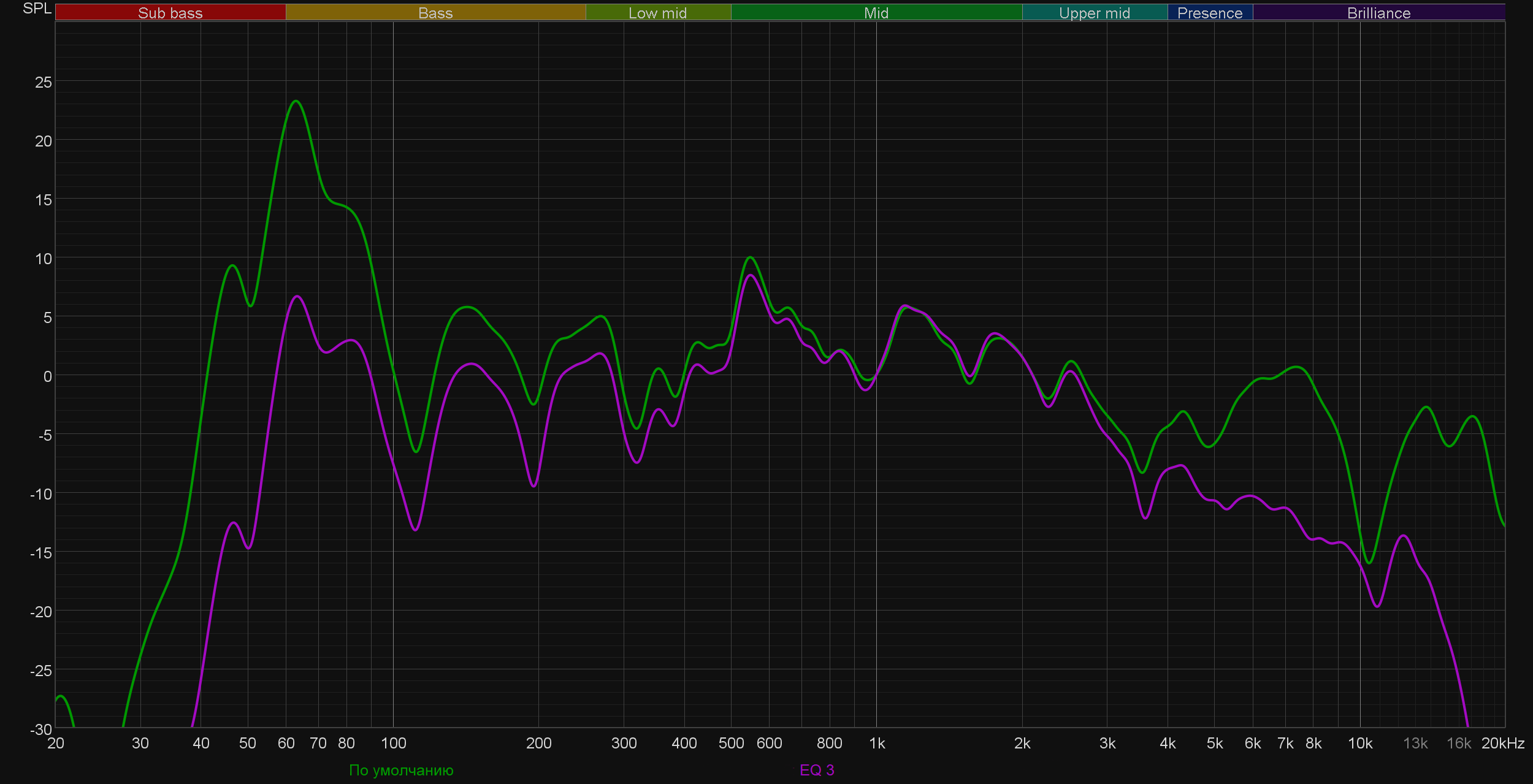Click the Upper mid band header
Screen dimensions: 1533x784
coord(1094,13)
